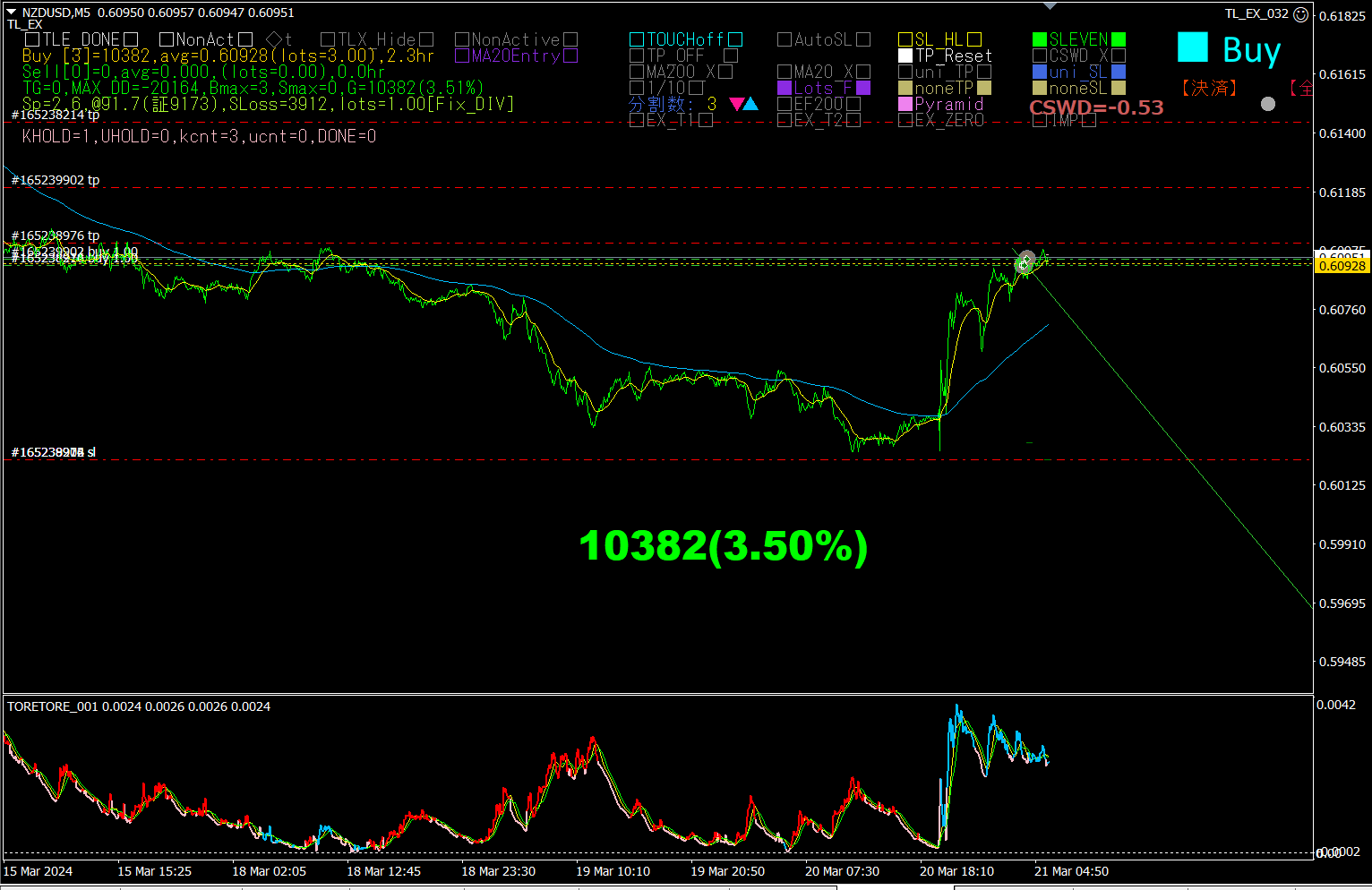Screen dimensions: 1372x890
Task: Click the orange Buy [3]=10382 status line
Action: pyautogui.click(x=228, y=56)
